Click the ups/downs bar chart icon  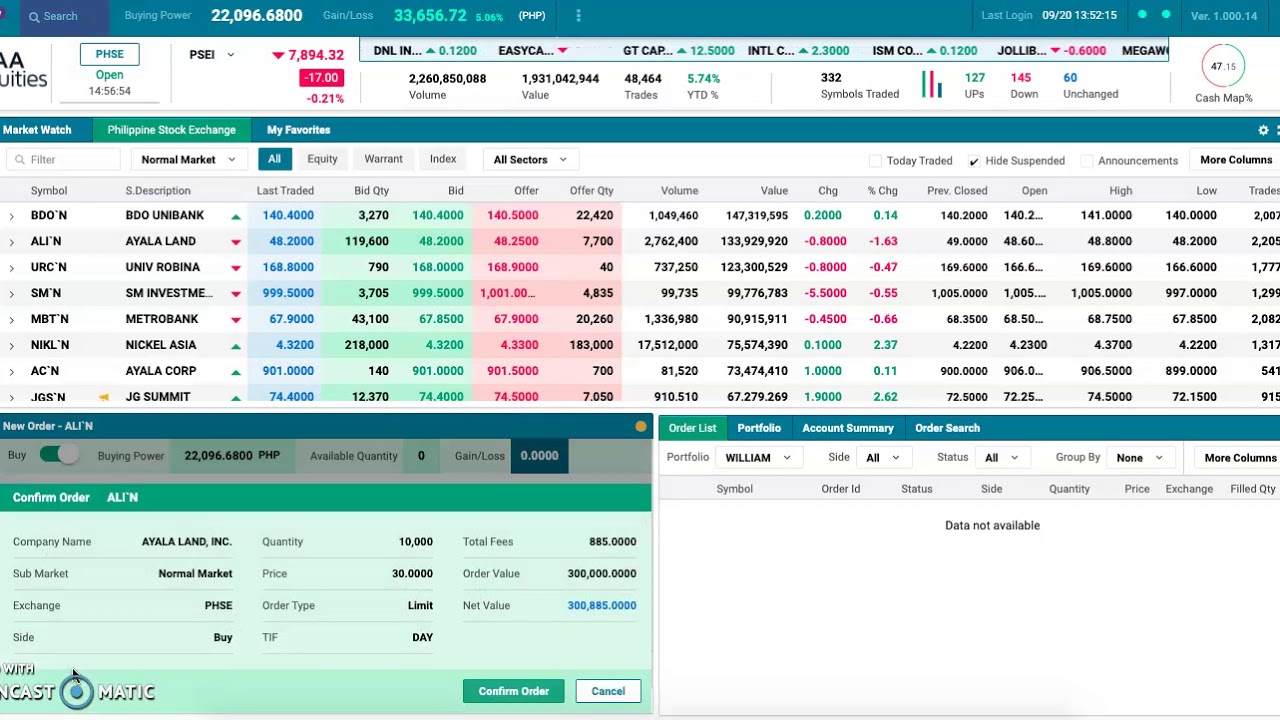932,85
